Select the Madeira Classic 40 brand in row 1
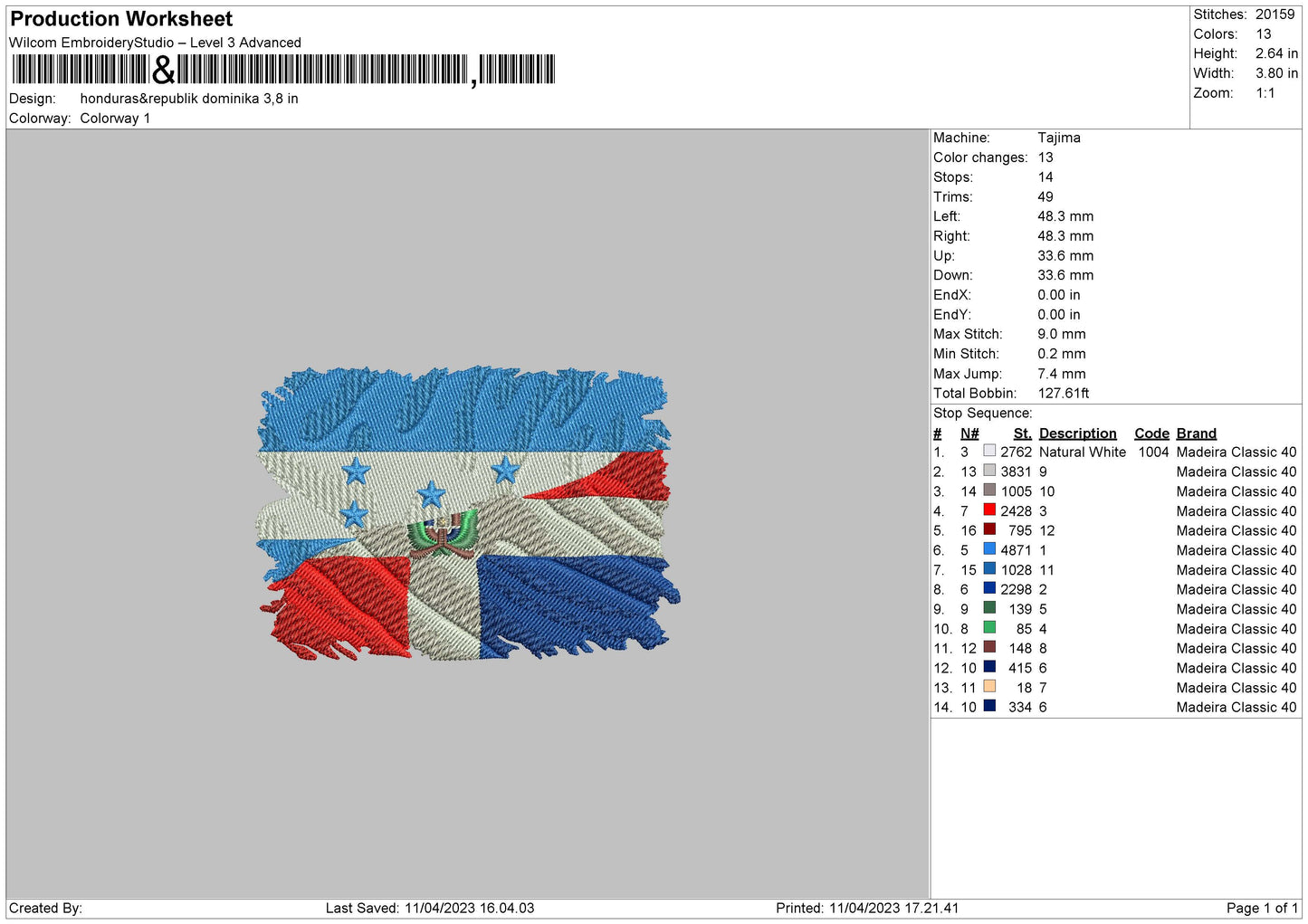1308x924 pixels. pos(1236,452)
